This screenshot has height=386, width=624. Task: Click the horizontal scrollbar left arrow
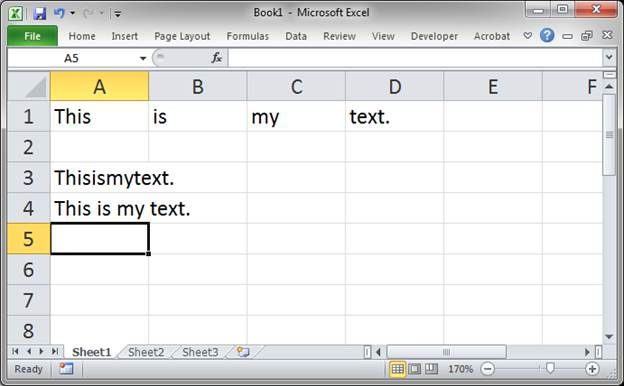(x=378, y=352)
